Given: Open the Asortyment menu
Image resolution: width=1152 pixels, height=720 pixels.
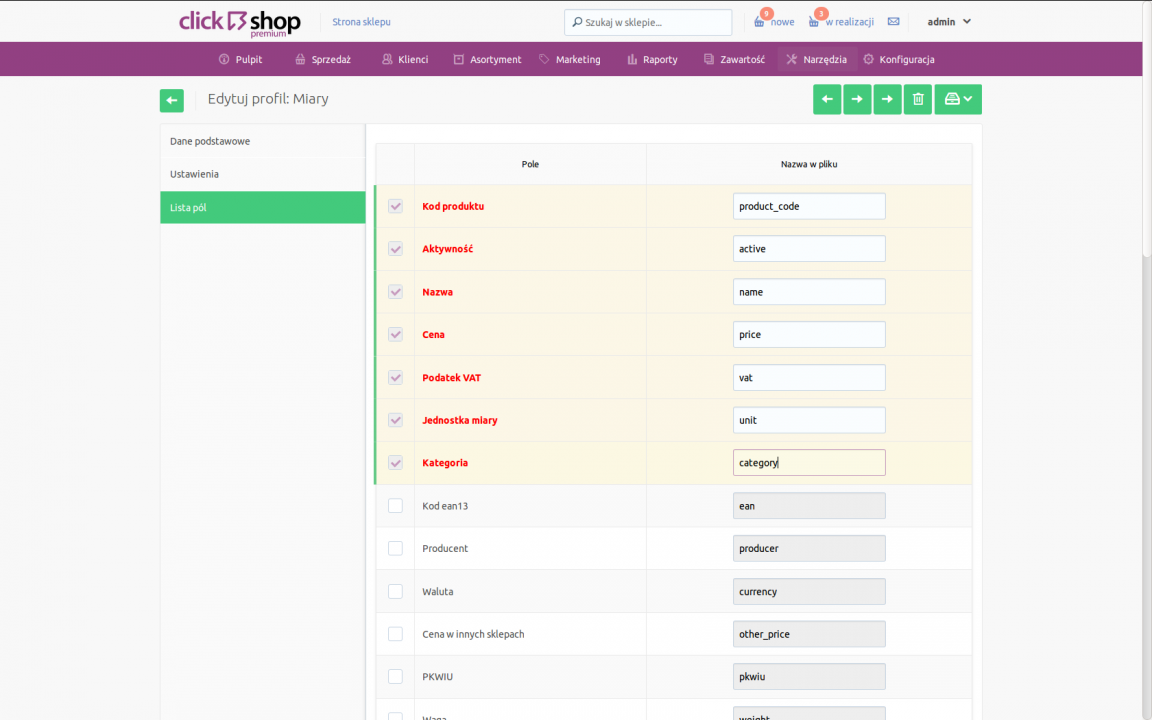Looking at the screenshot, I should click(x=487, y=60).
